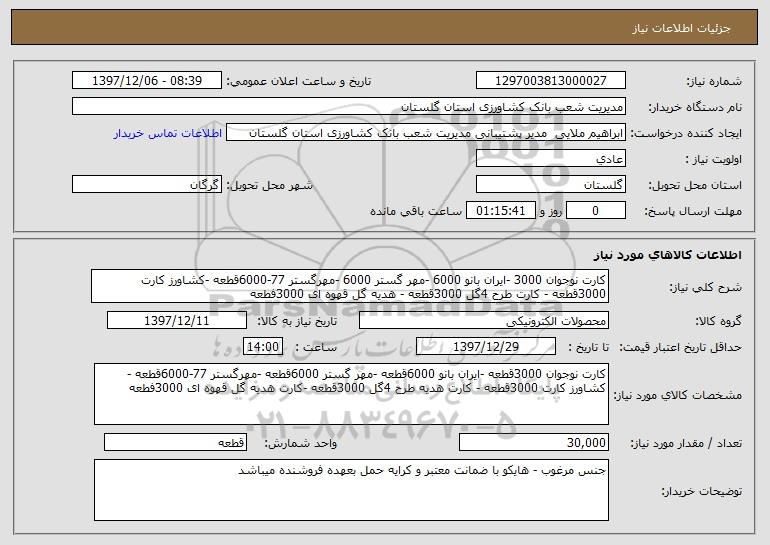Click the public announcement date field 1397/12/06 - 08:39

tap(147, 80)
